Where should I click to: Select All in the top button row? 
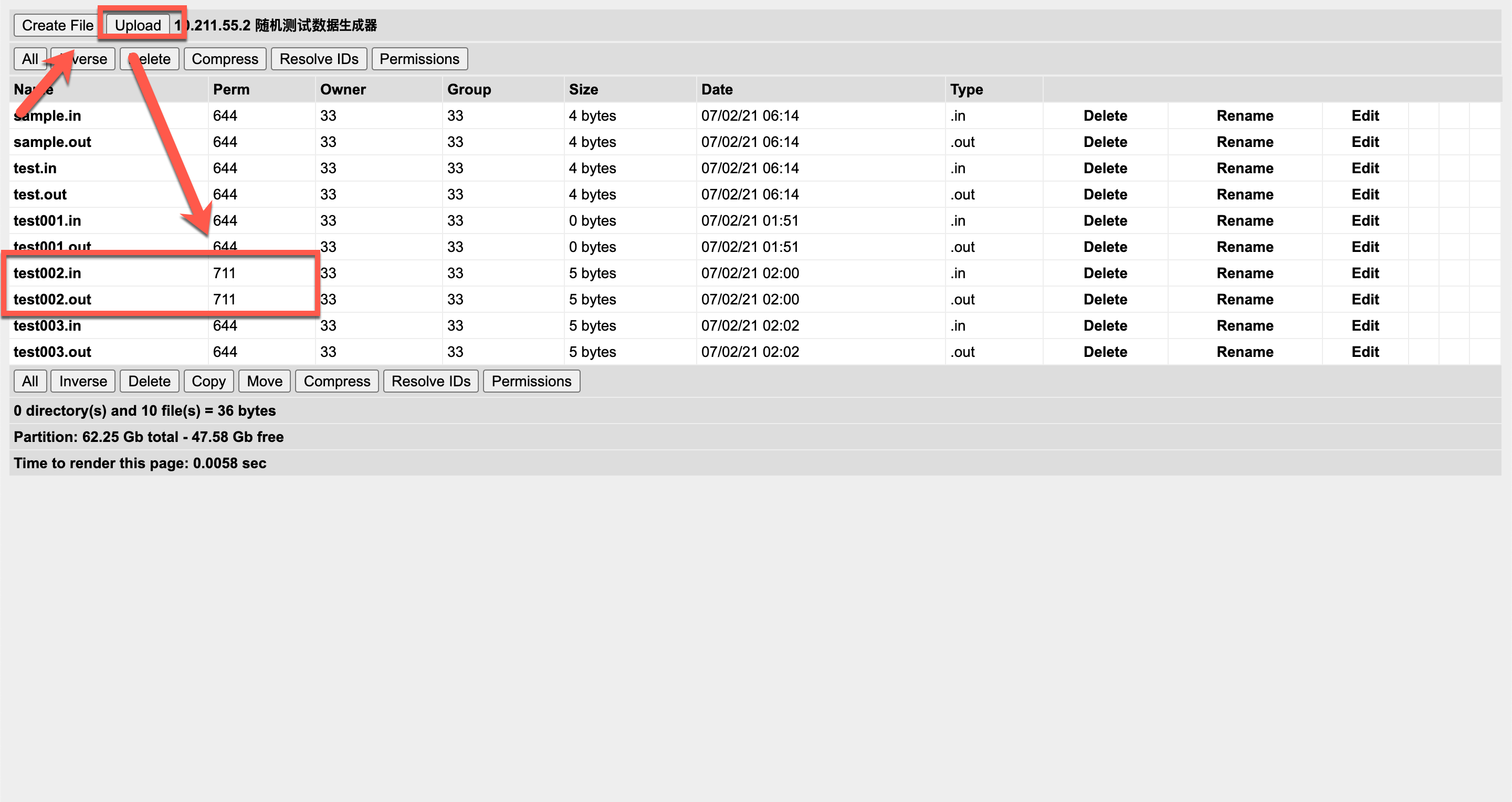tap(30, 59)
